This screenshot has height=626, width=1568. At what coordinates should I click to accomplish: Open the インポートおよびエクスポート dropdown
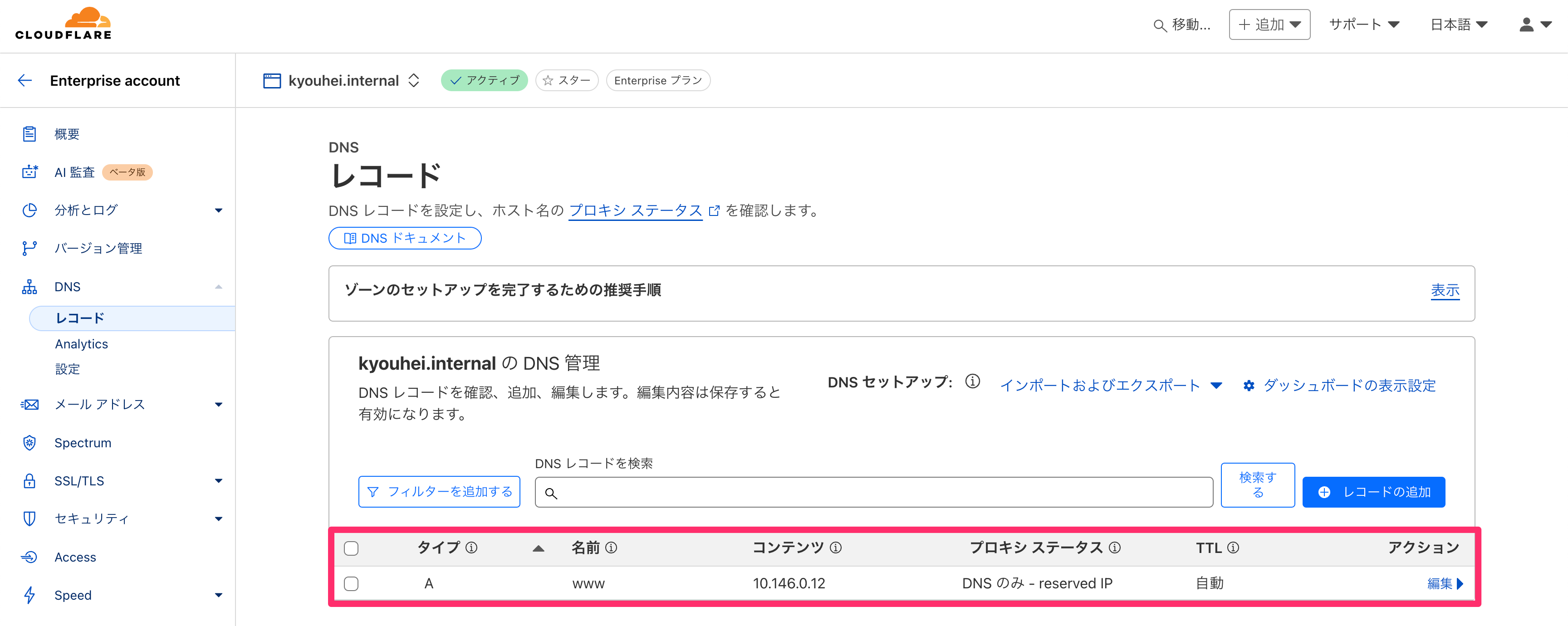point(1110,386)
